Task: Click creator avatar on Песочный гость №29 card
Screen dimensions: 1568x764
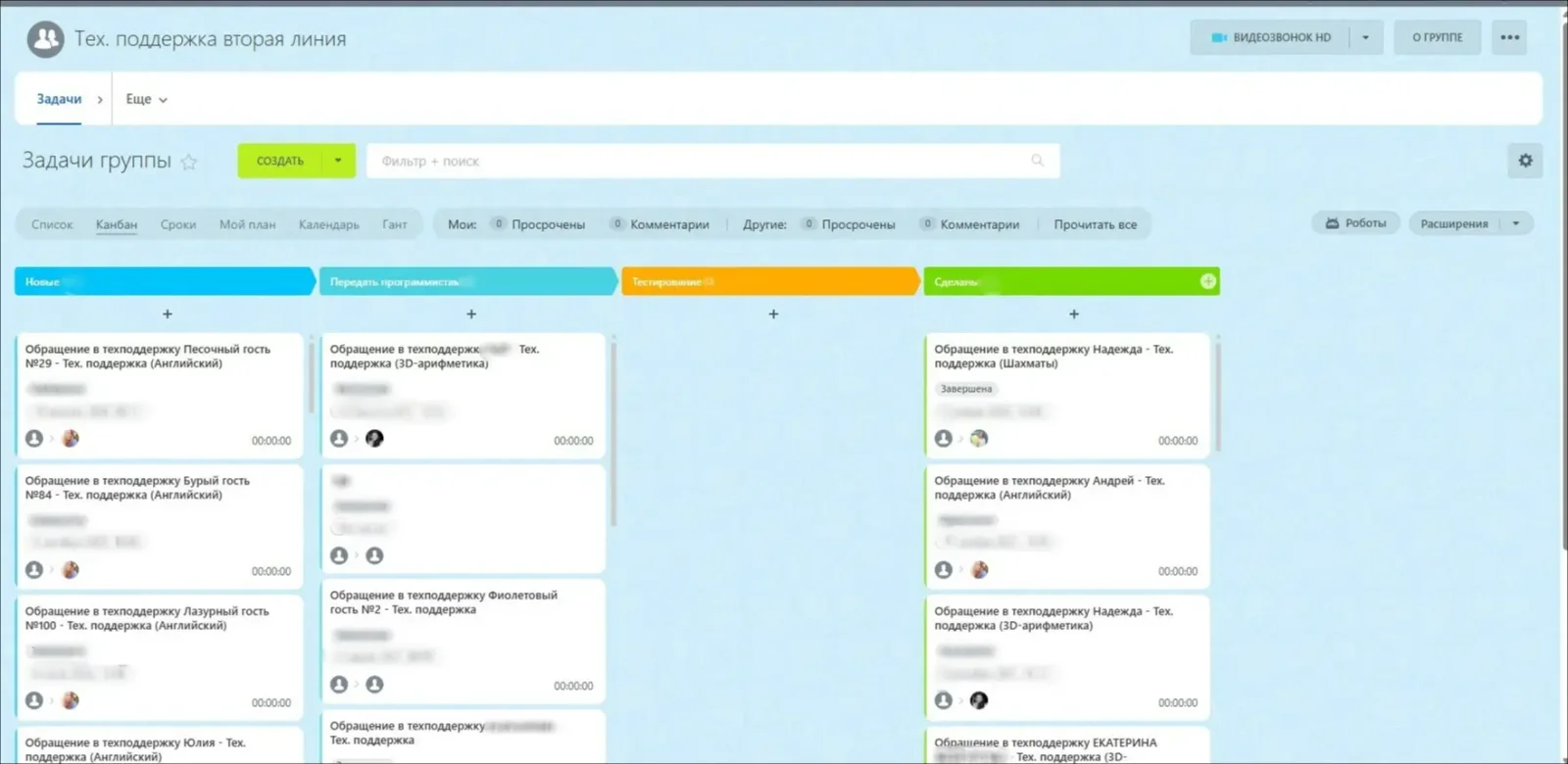Action: [x=34, y=439]
